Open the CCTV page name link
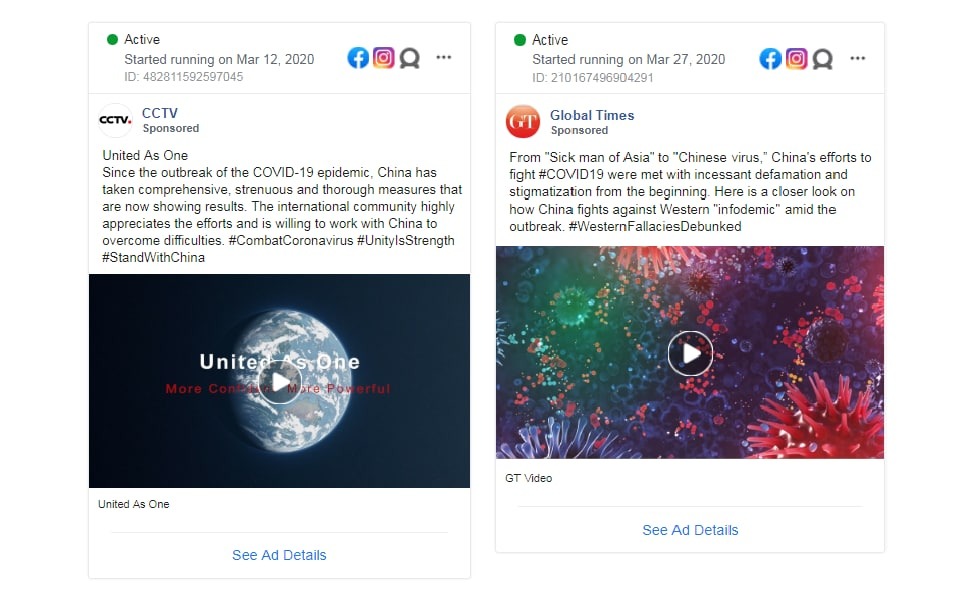 coord(160,113)
